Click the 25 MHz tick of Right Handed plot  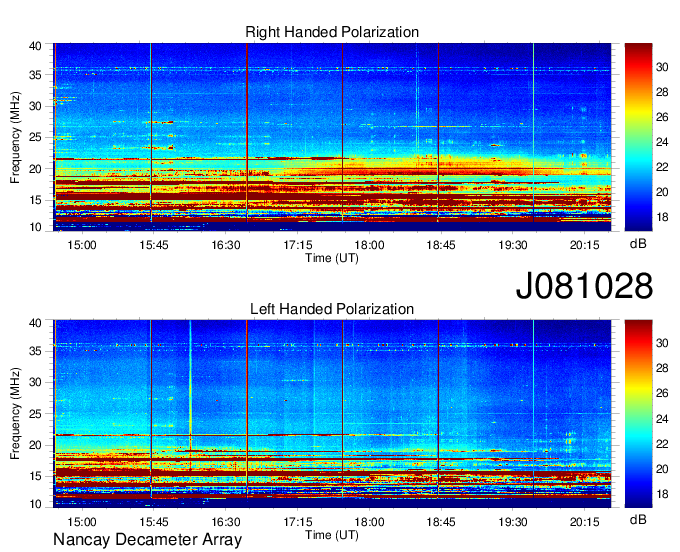coord(35,137)
